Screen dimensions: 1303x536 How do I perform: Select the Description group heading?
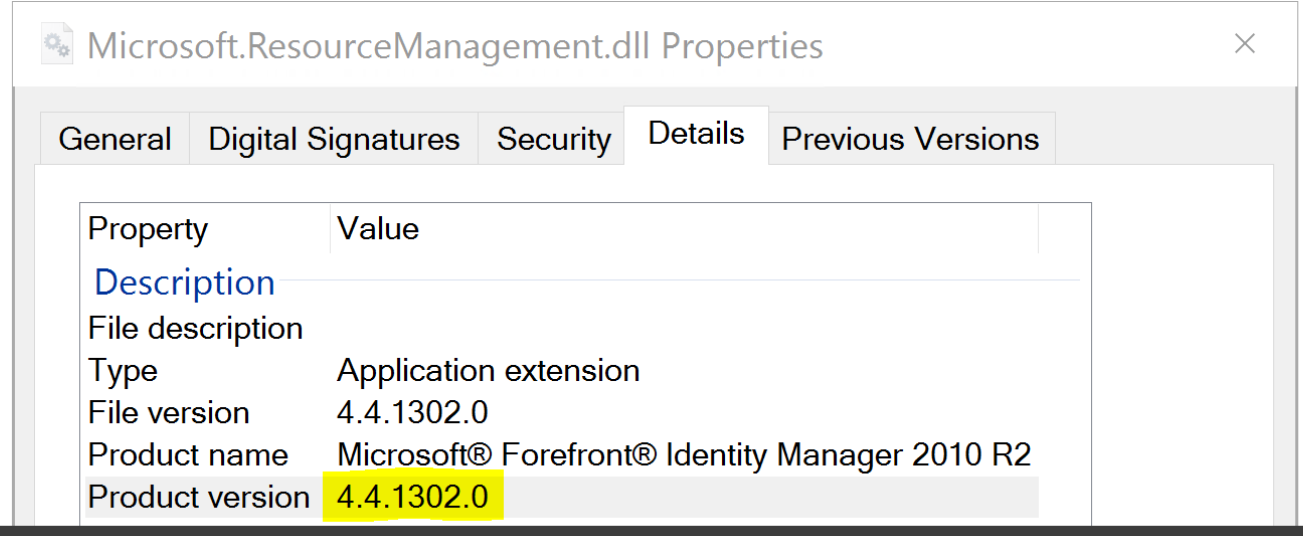tap(184, 282)
